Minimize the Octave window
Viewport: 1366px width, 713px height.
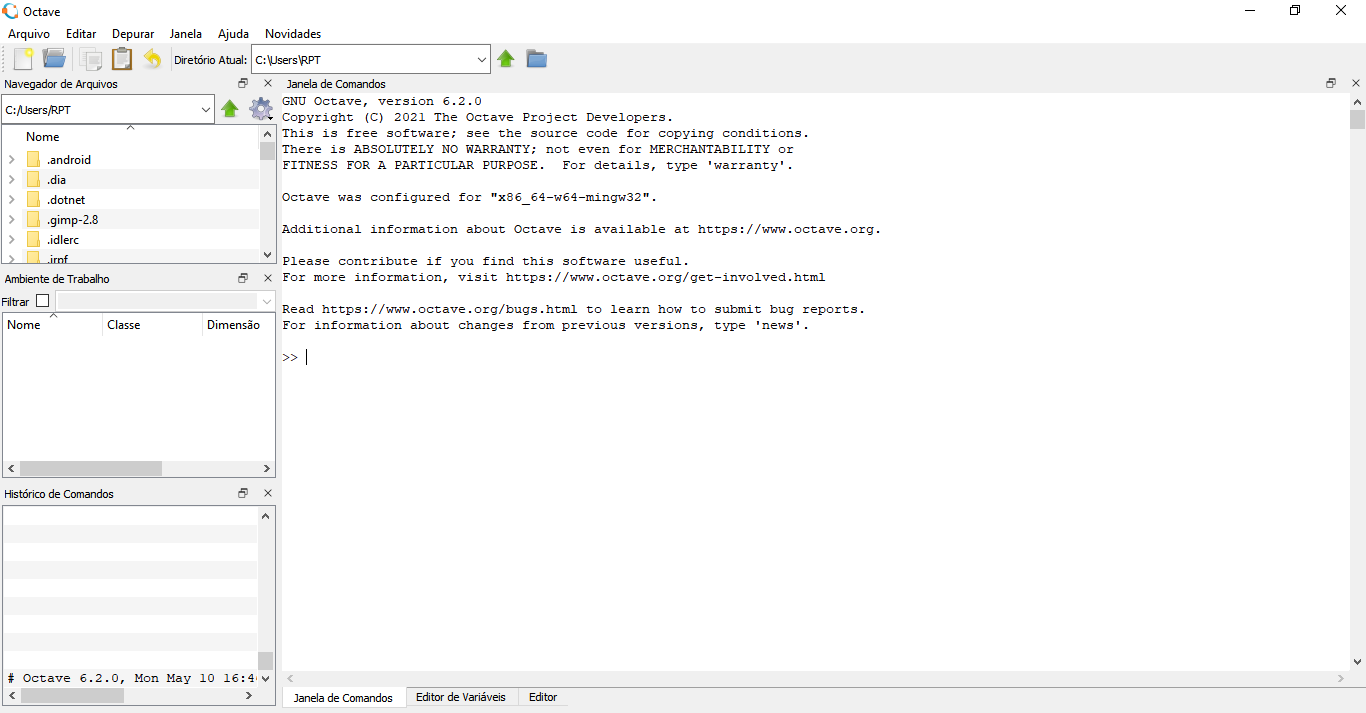pos(1250,11)
